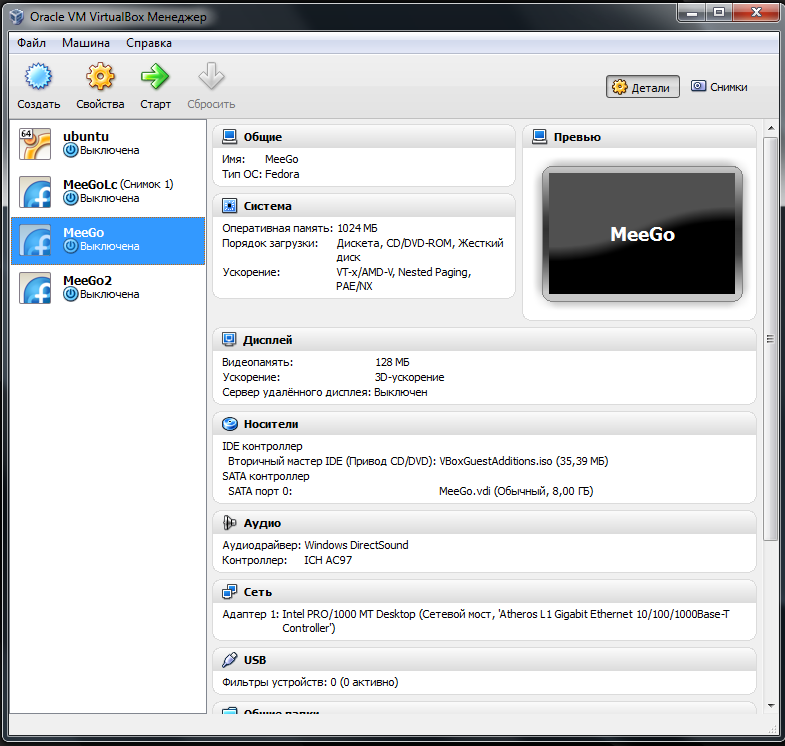The width and height of the screenshot is (785, 746).
Task: Click the Windows DirectSound audio driver text
Action: pos(356,545)
